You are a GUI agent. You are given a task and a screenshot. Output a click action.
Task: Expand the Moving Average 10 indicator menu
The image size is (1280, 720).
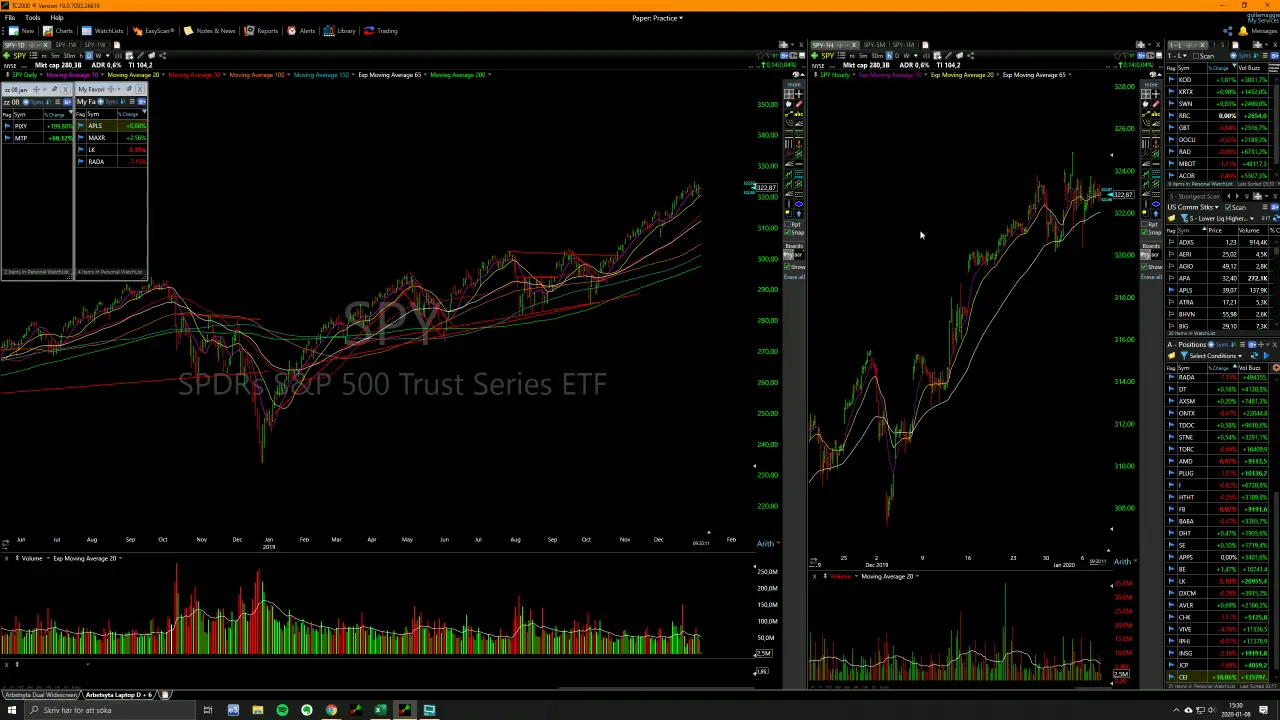[x=102, y=75]
